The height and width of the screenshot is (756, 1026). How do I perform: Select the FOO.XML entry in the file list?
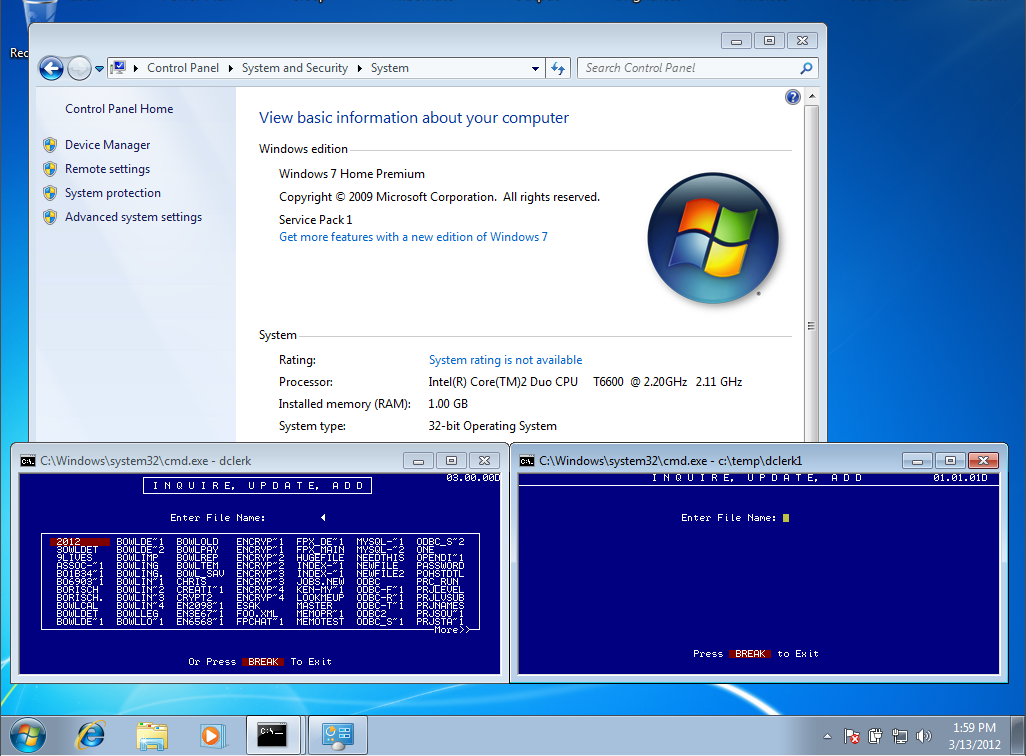pyautogui.click(x=257, y=613)
